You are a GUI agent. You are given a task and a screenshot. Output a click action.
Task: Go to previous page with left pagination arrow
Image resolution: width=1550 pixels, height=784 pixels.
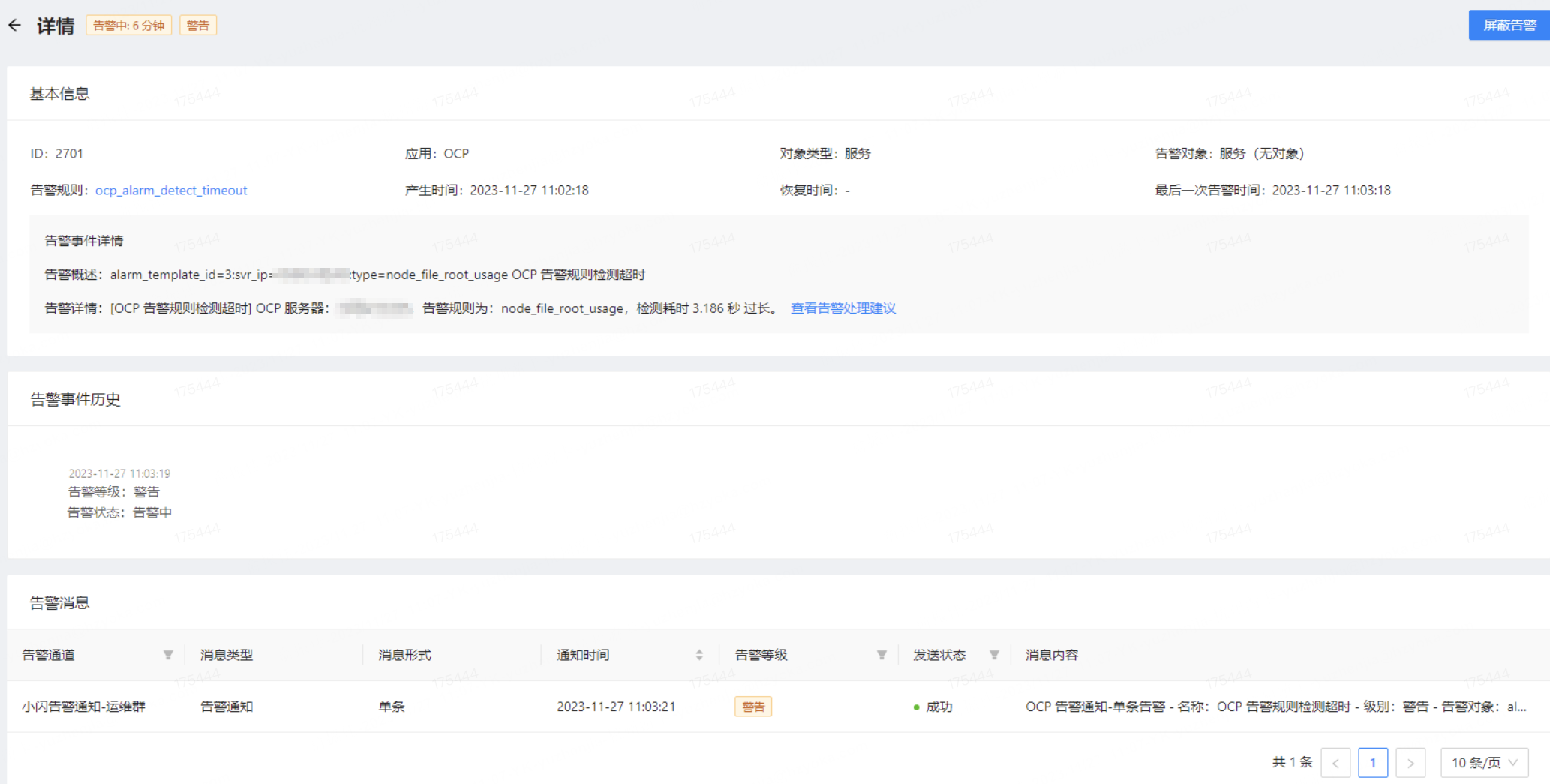1335,762
